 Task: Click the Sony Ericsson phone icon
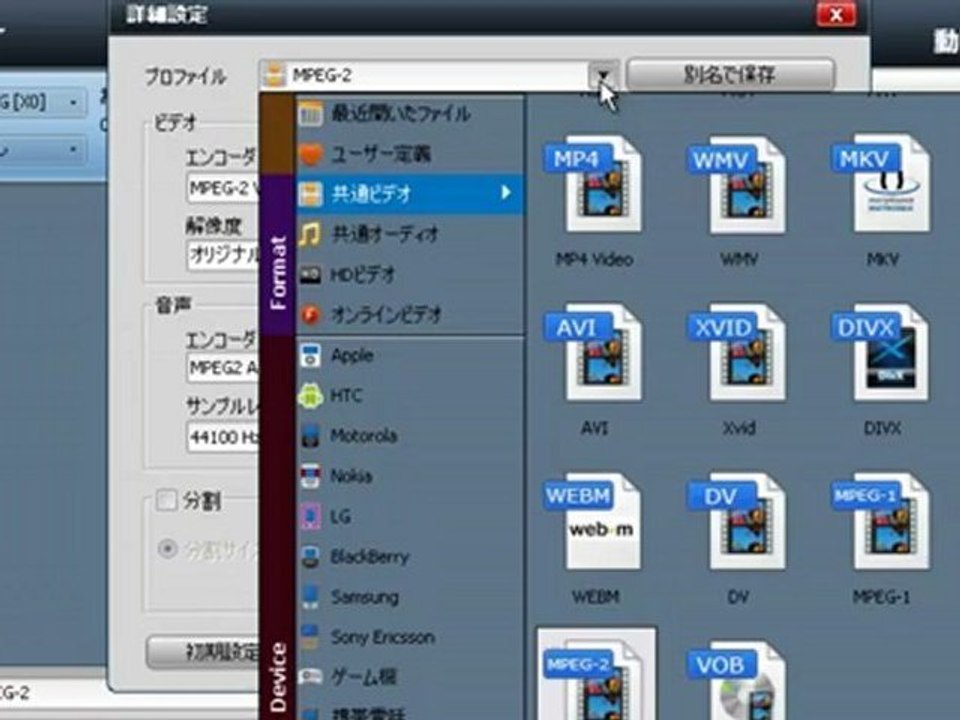[310, 637]
